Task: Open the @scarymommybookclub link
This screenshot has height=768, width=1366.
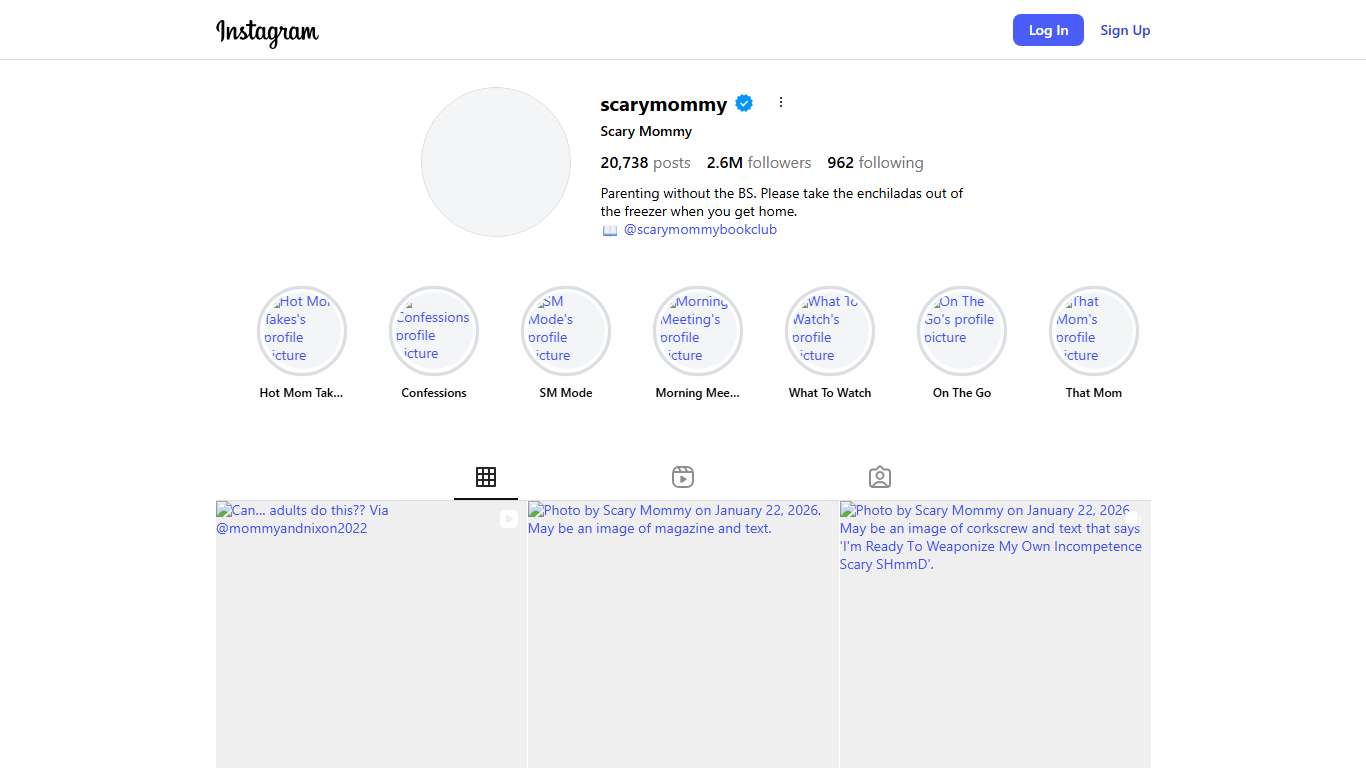Action: coord(700,229)
